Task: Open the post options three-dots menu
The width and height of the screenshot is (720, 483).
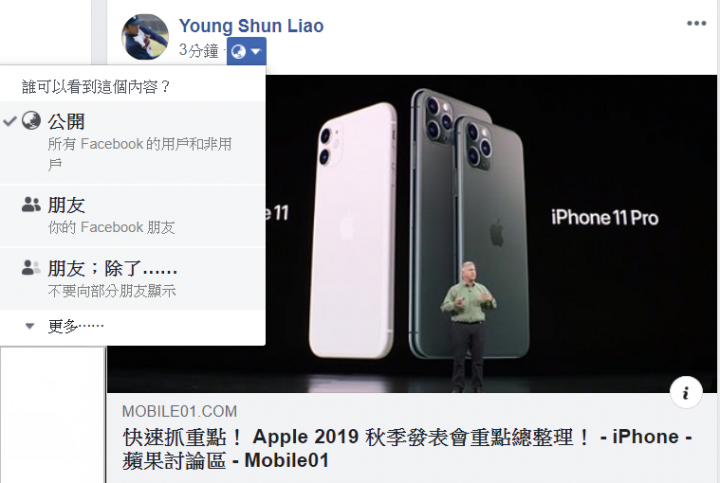Action: point(696,23)
